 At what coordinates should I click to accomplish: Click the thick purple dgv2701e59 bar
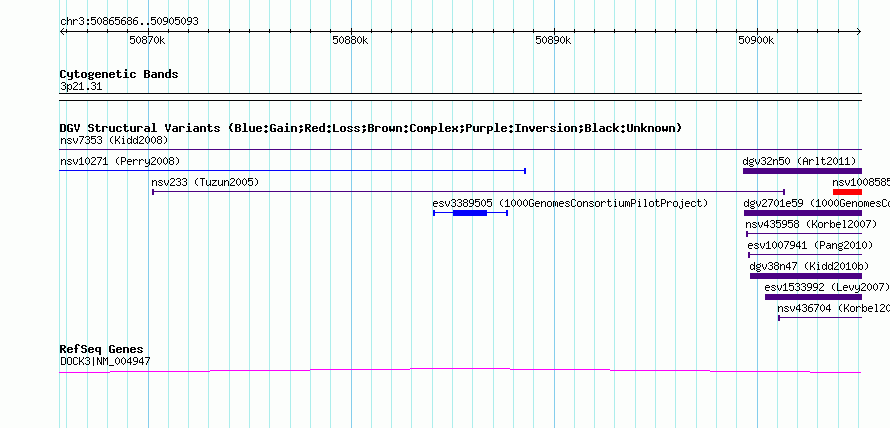[803, 213]
